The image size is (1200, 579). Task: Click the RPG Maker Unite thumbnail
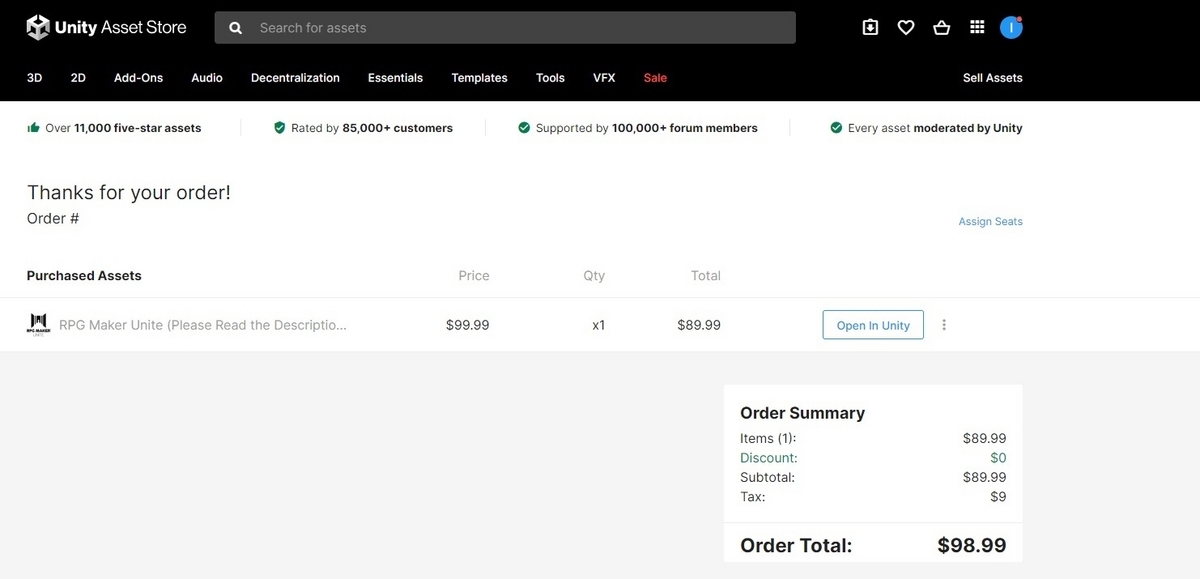tap(38, 325)
